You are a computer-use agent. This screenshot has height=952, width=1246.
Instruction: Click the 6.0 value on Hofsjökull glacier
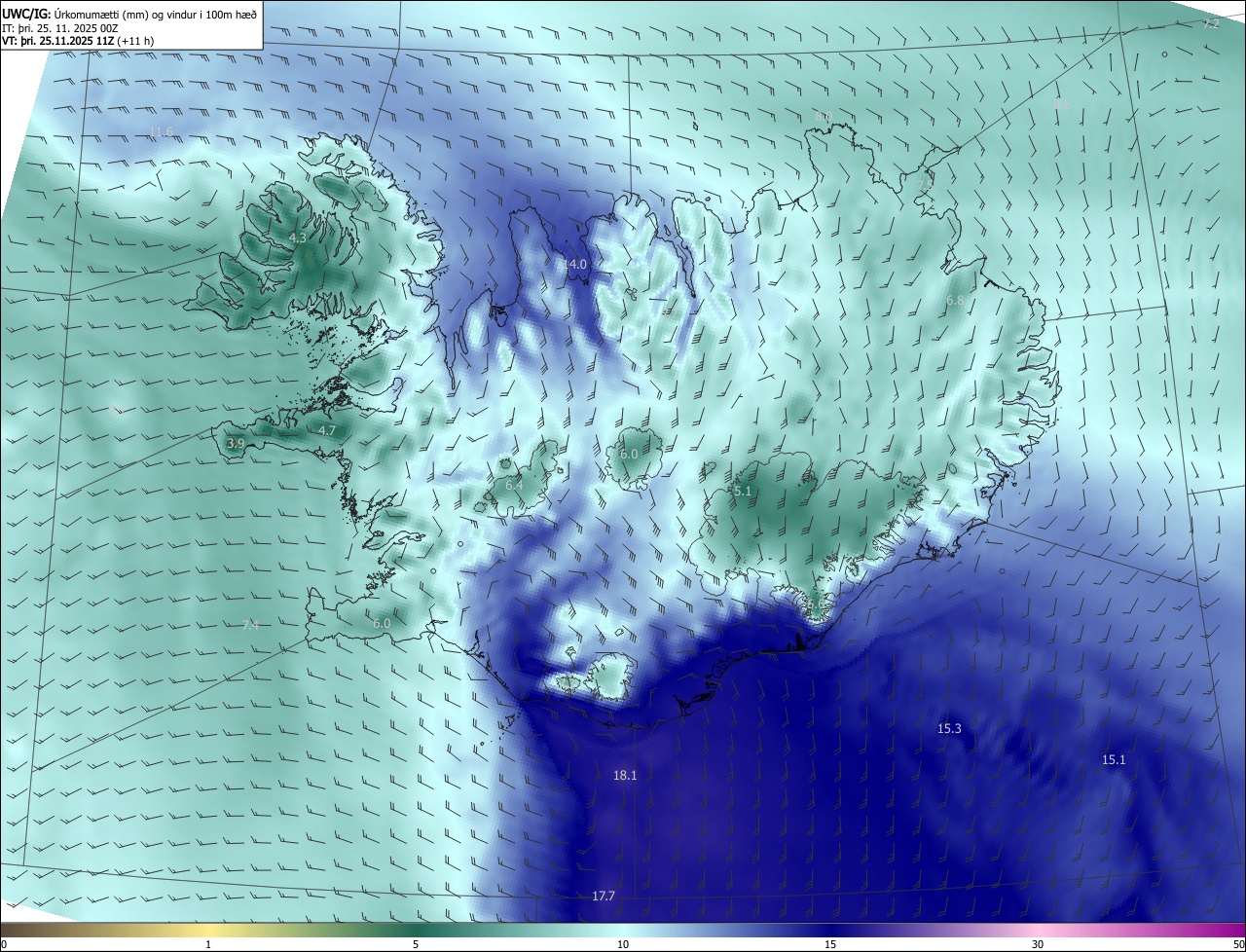[x=629, y=454]
